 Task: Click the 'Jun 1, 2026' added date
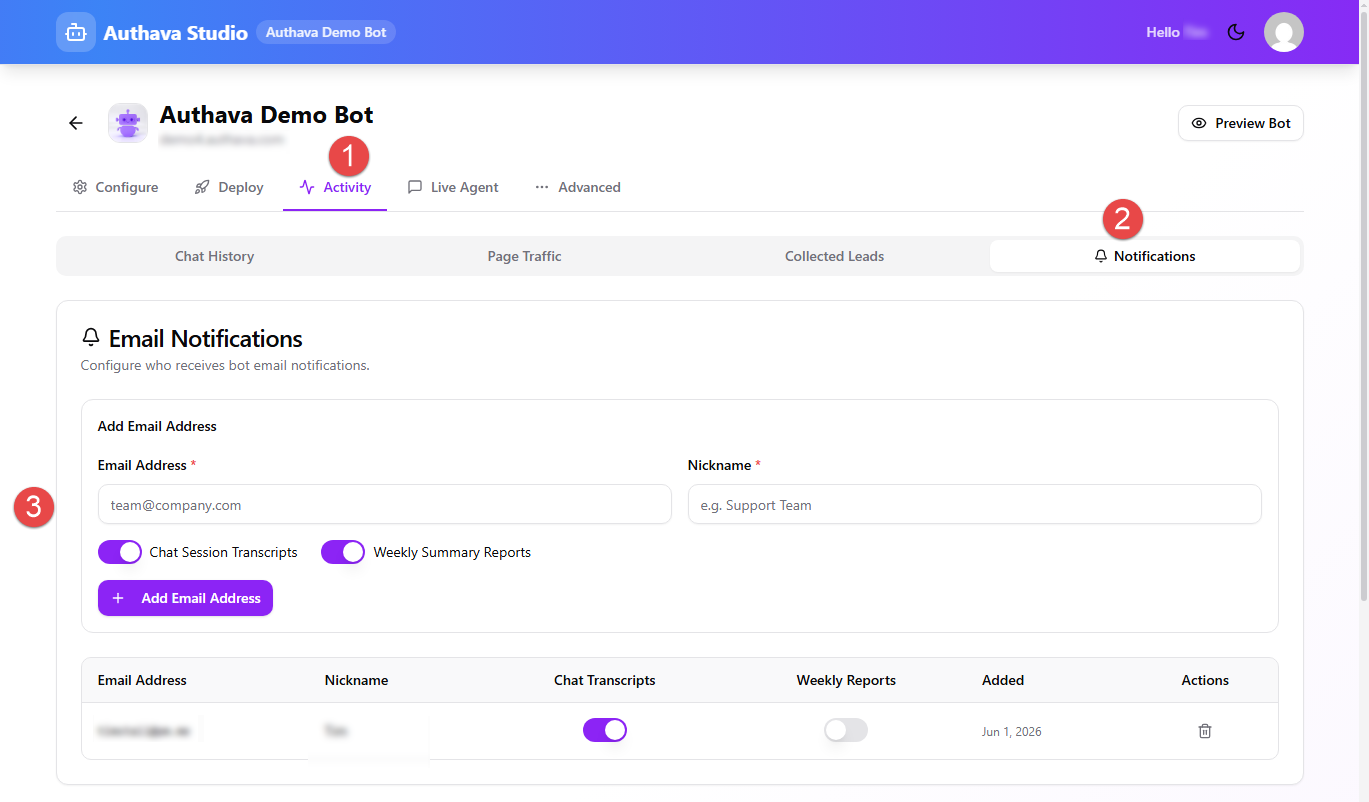[1012, 732]
